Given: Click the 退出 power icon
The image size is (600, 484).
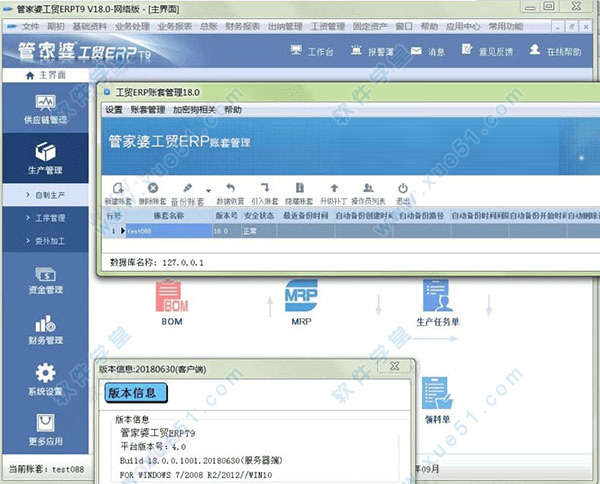Looking at the screenshot, I should pyautogui.click(x=403, y=188).
